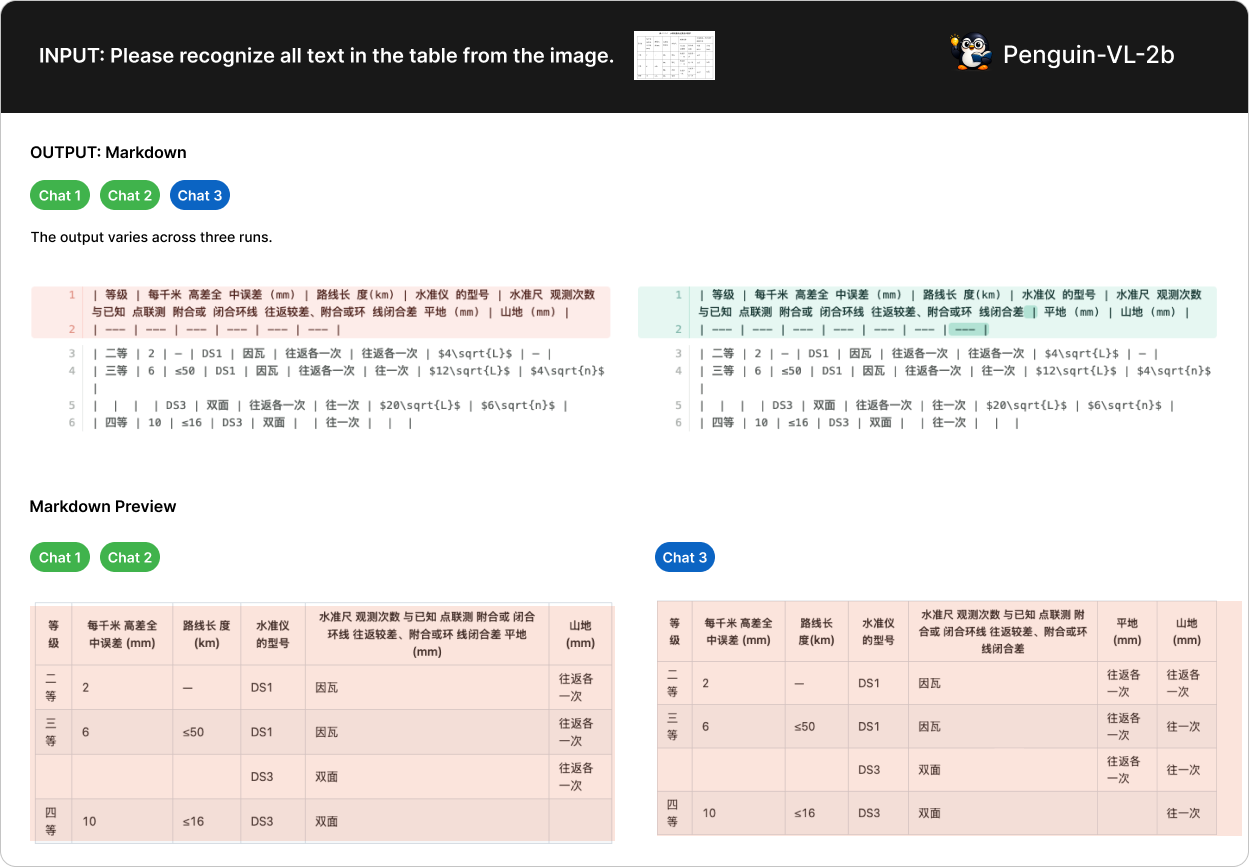
Task: Select Chat 2 under OUTPUT: Markdown
Action: coord(130,195)
